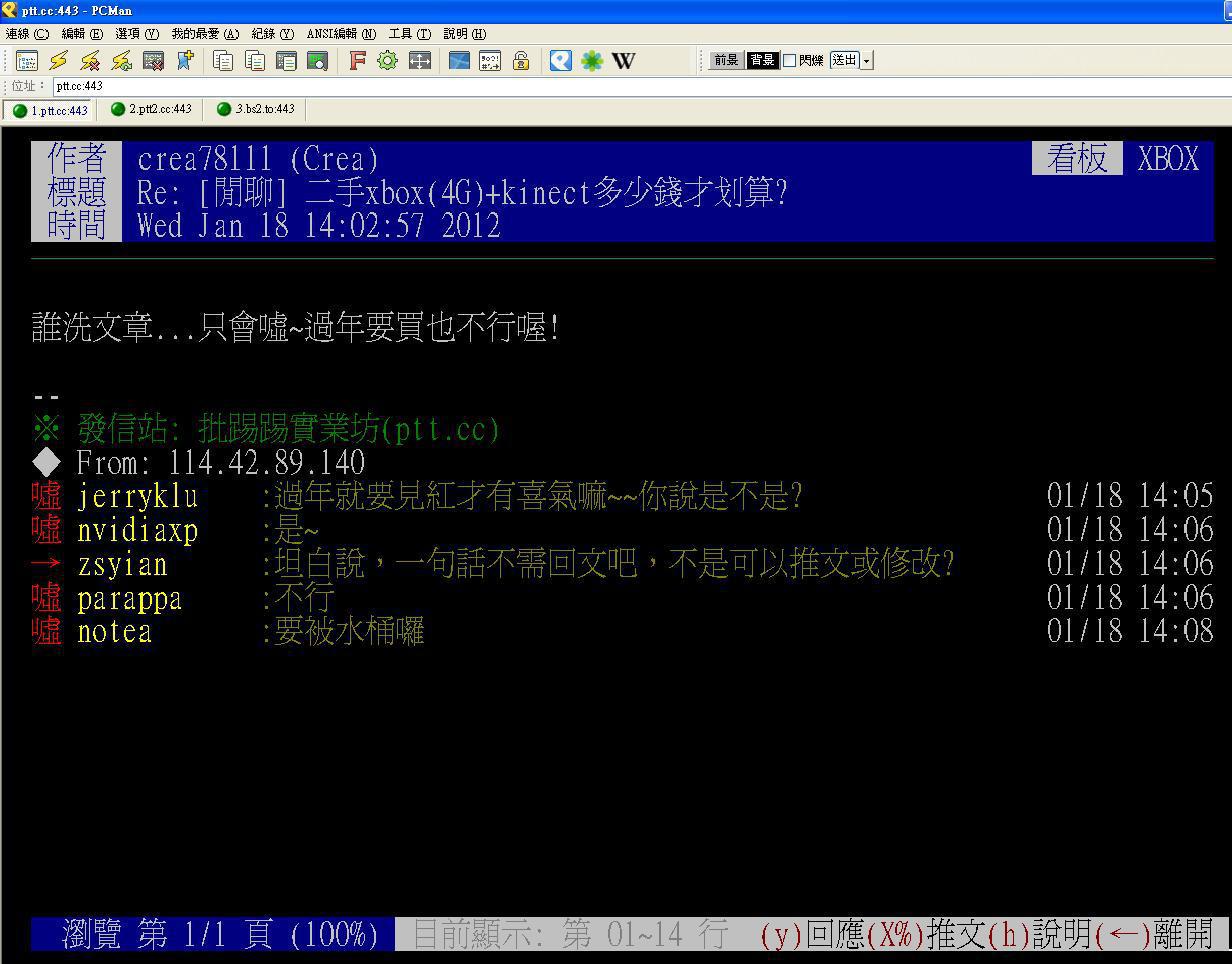Click the paste toolbar icon
Image resolution: width=1232 pixels, height=964 pixels.
[255, 61]
